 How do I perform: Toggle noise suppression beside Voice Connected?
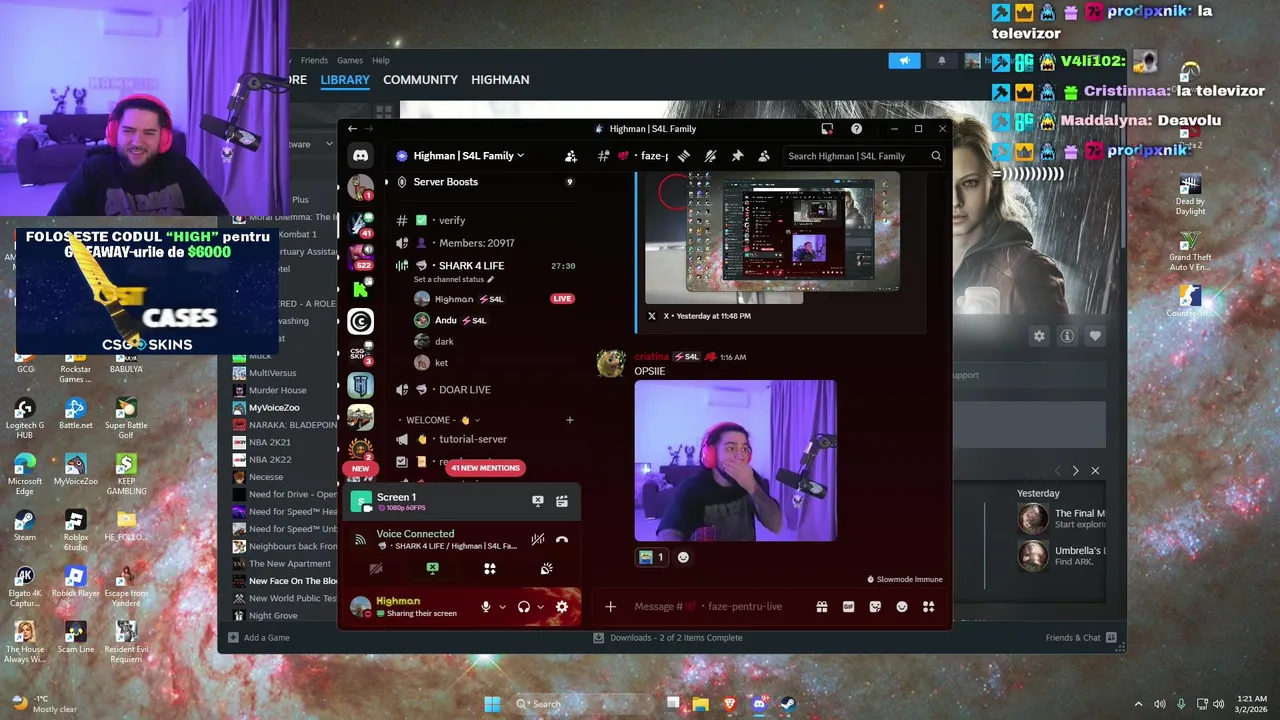[538, 540]
